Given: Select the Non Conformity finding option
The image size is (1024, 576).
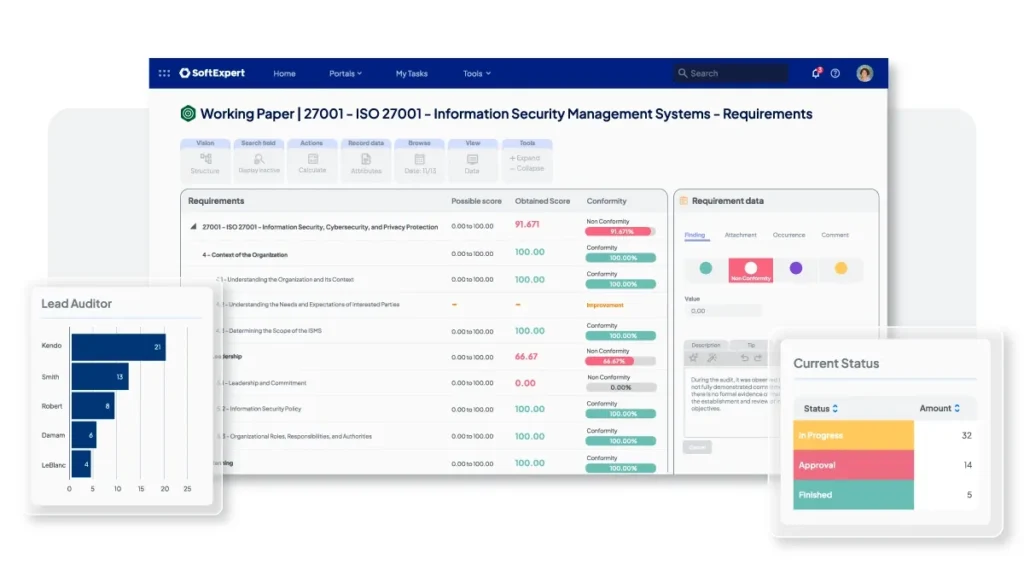Looking at the screenshot, I should click(750, 269).
